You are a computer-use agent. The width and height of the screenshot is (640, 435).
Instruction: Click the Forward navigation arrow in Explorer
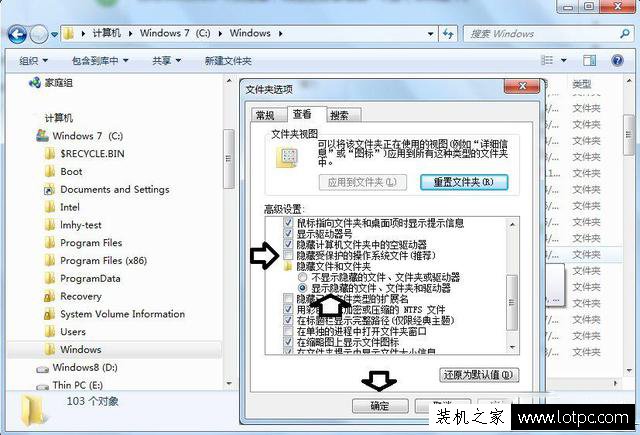point(39,35)
